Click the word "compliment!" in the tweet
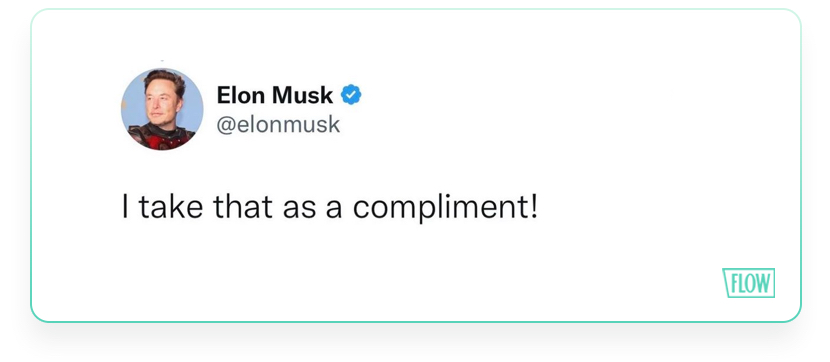The height and width of the screenshot is (362, 830). click(445, 207)
